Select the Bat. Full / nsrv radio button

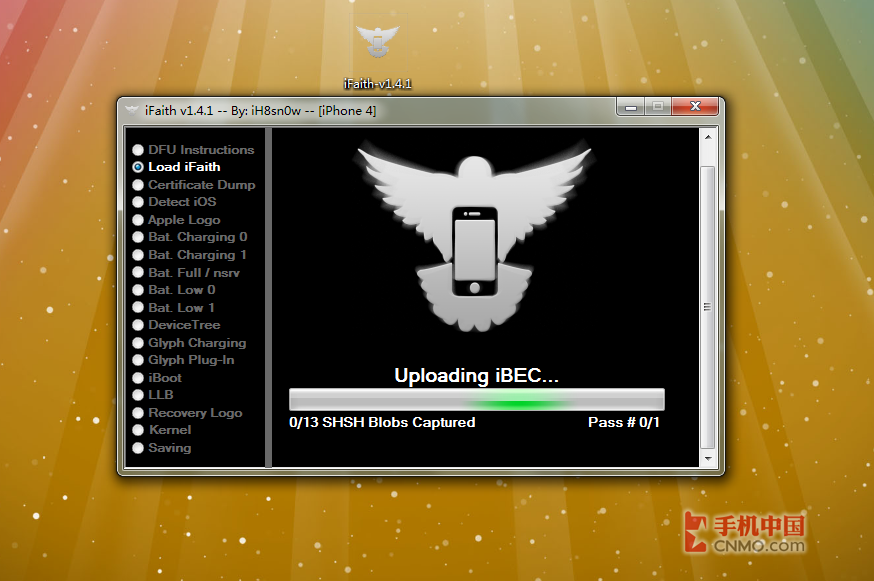point(138,273)
